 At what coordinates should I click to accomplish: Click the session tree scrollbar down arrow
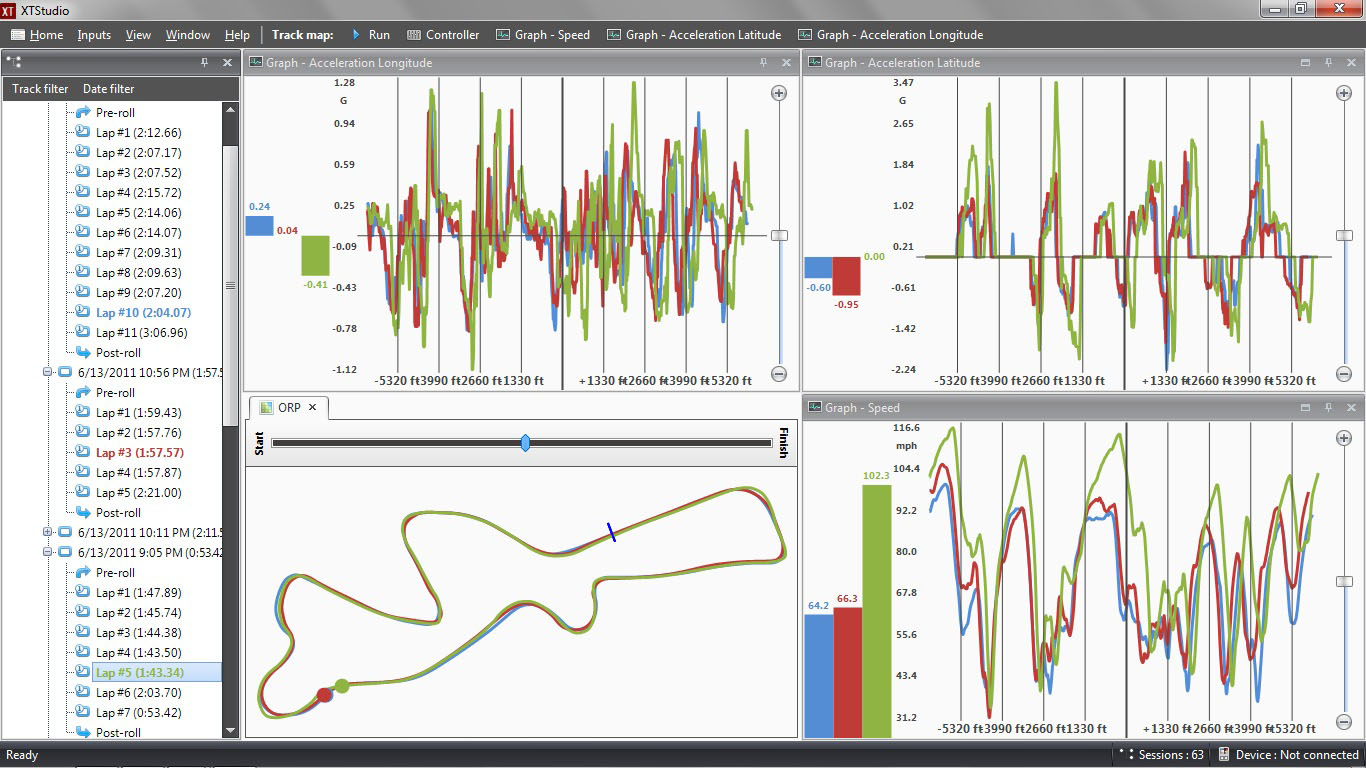click(231, 731)
